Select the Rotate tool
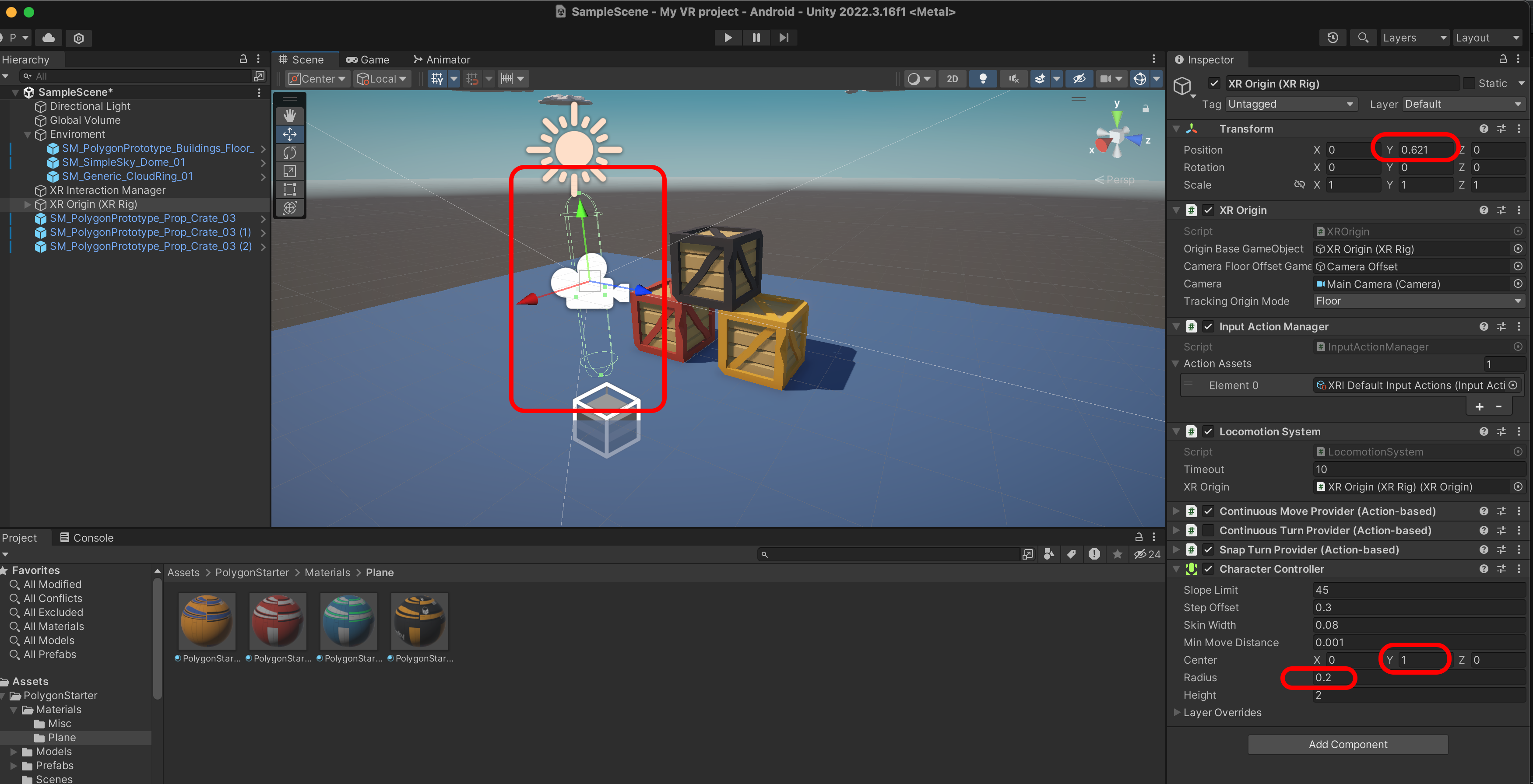 click(x=289, y=152)
